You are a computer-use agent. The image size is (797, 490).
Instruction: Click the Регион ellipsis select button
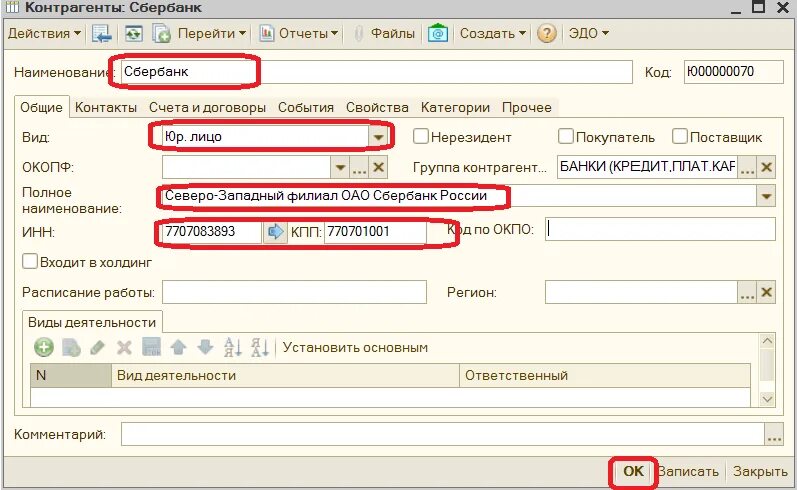tap(747, 293)
